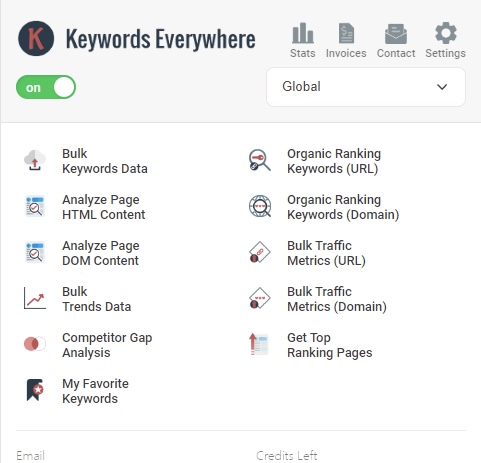Click the Analyze Page HTML Content icon
The width and height of the screenshot is (481, 463).
(35, 206)
